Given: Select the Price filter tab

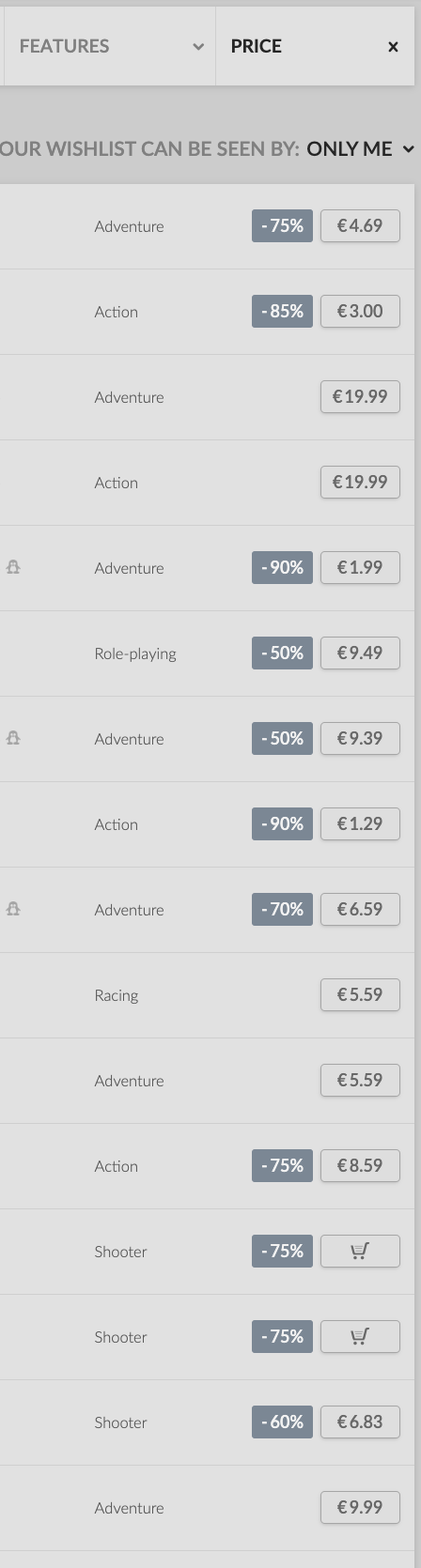Looking at the screenshot, I should coord(257,46).
